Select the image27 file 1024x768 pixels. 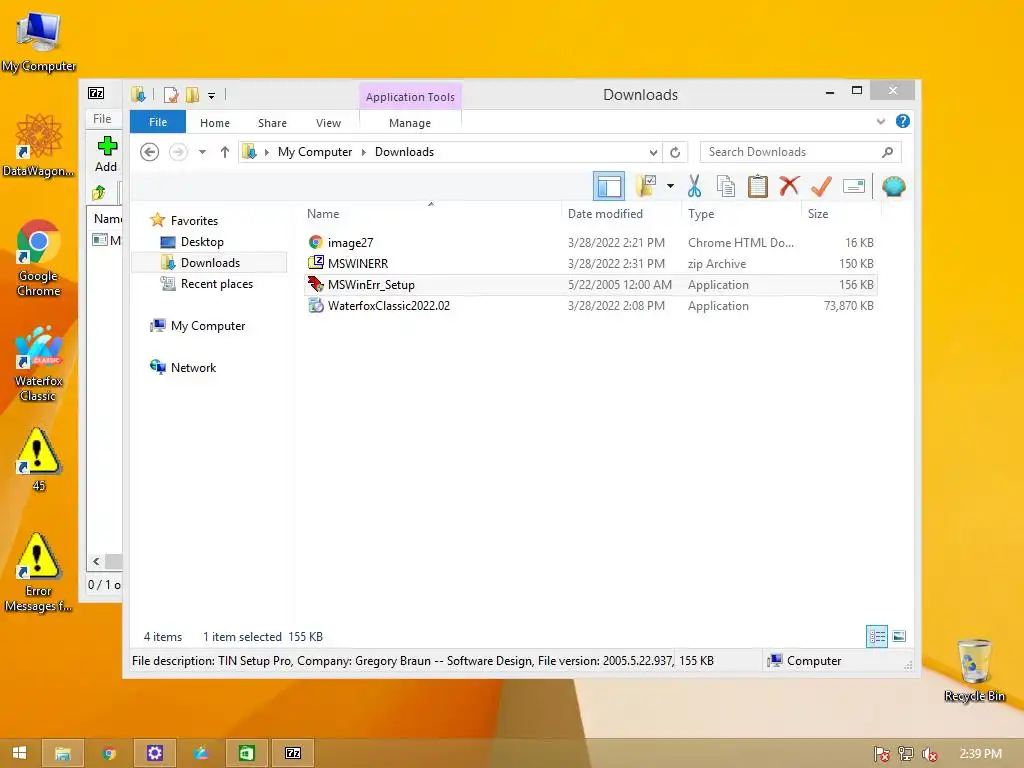click(591, 243)
